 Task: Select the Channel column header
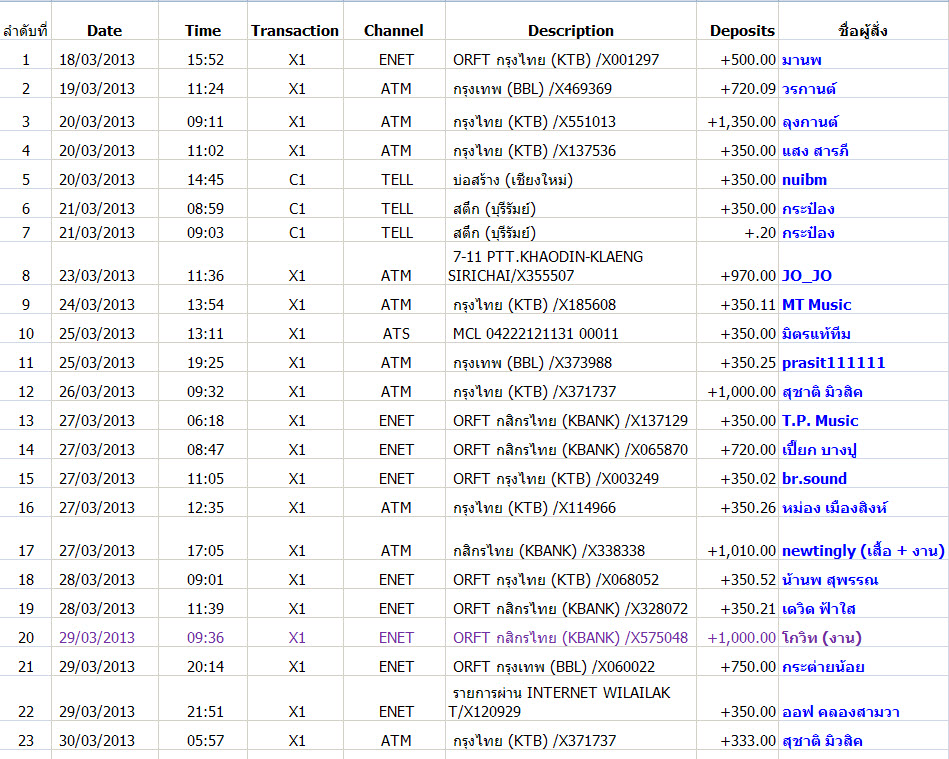[393, 31]
